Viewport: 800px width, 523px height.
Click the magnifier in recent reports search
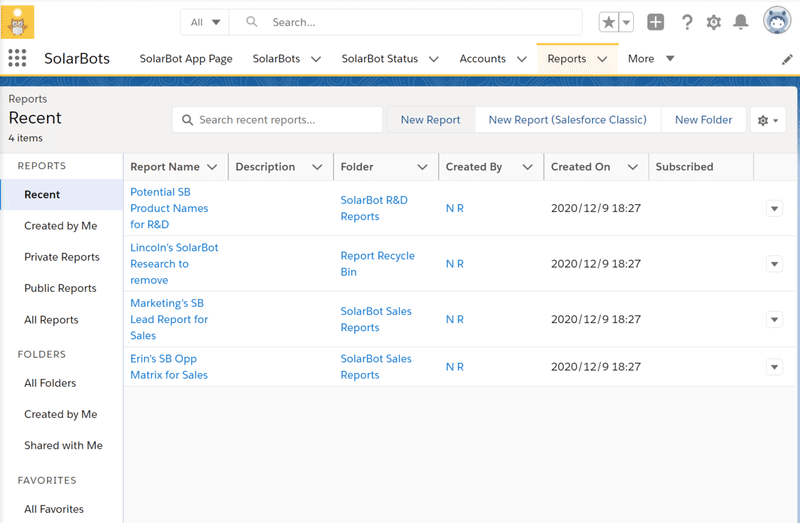tap(187, 120)
